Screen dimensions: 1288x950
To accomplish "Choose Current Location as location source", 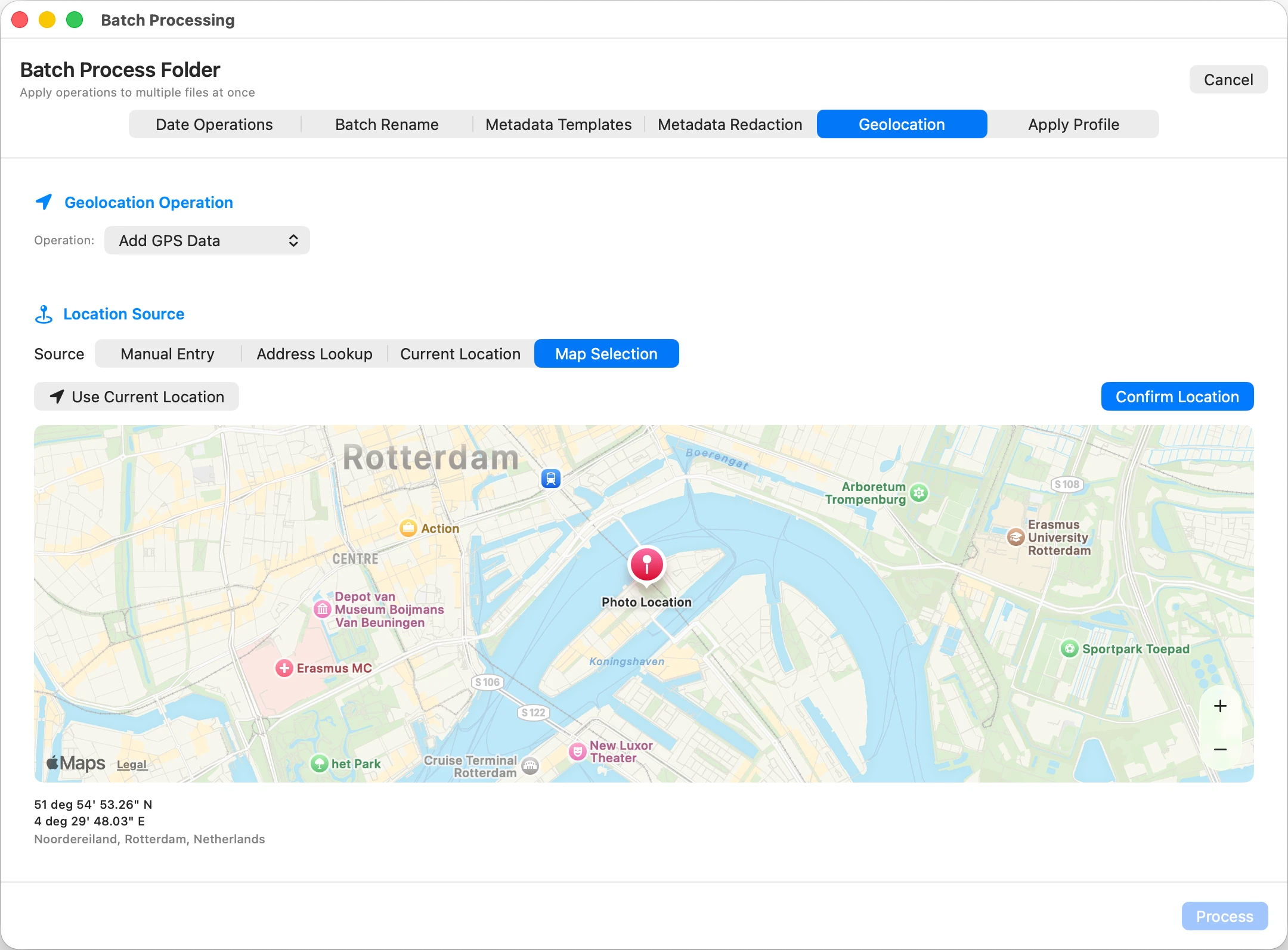I will [x=460, y=354].
